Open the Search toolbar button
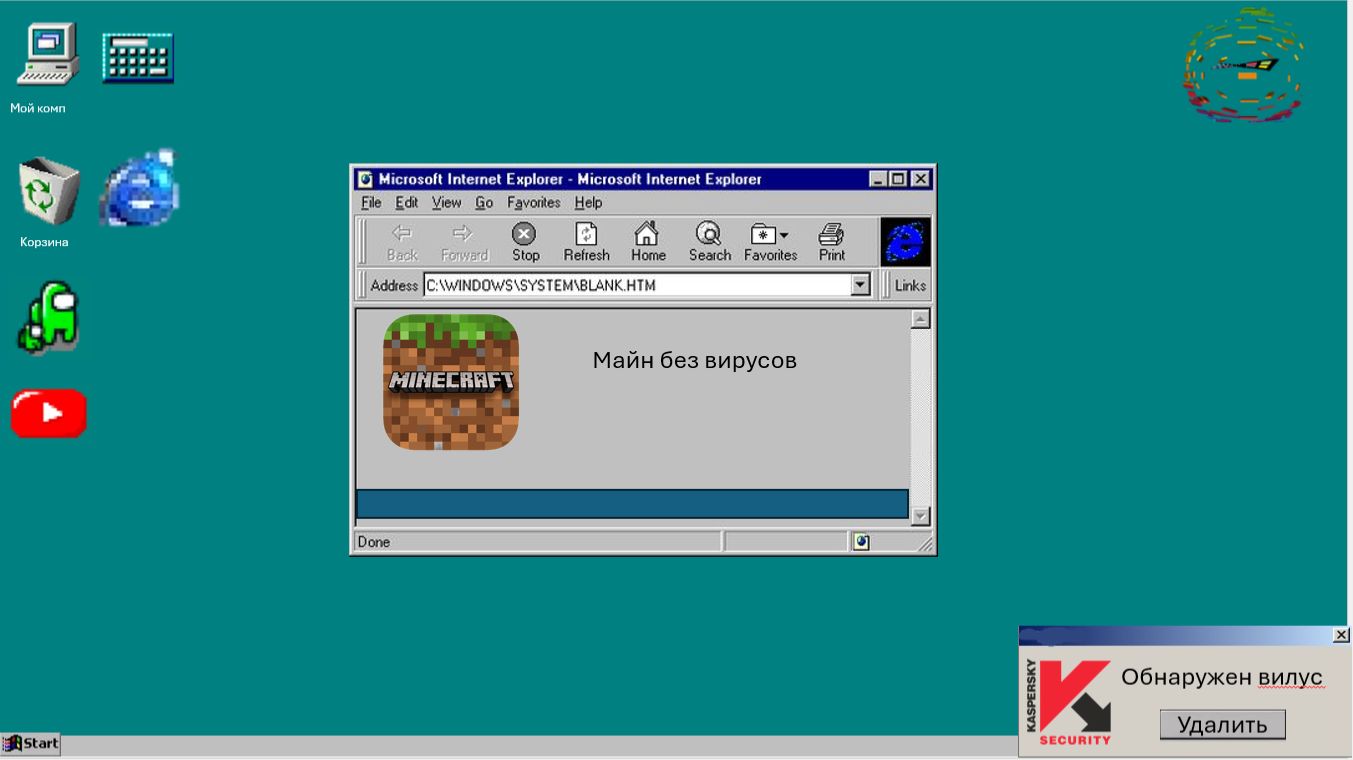The image size is (1353, 760). pos(709,243)
